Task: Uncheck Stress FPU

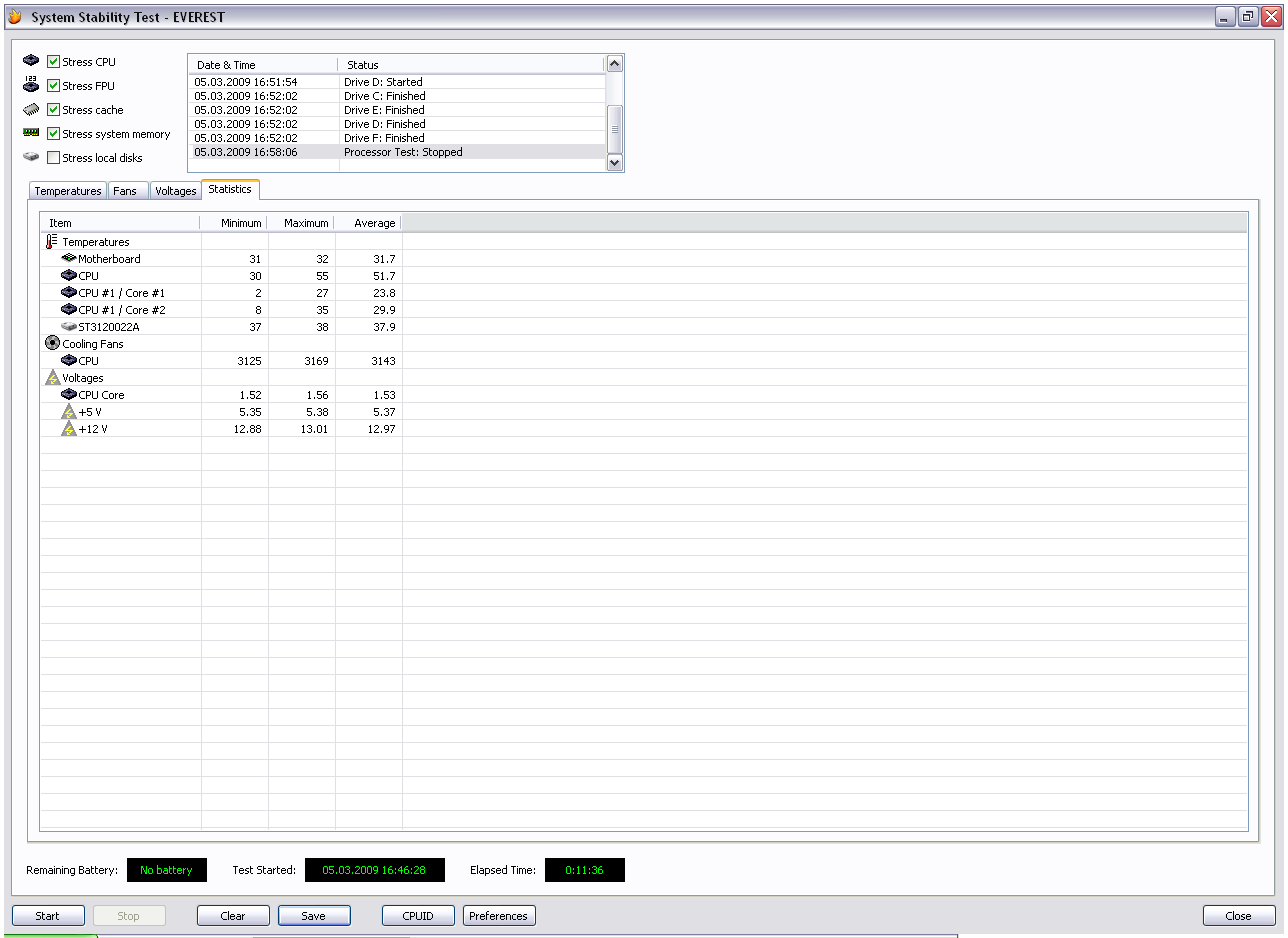Action: click(54, 86)
